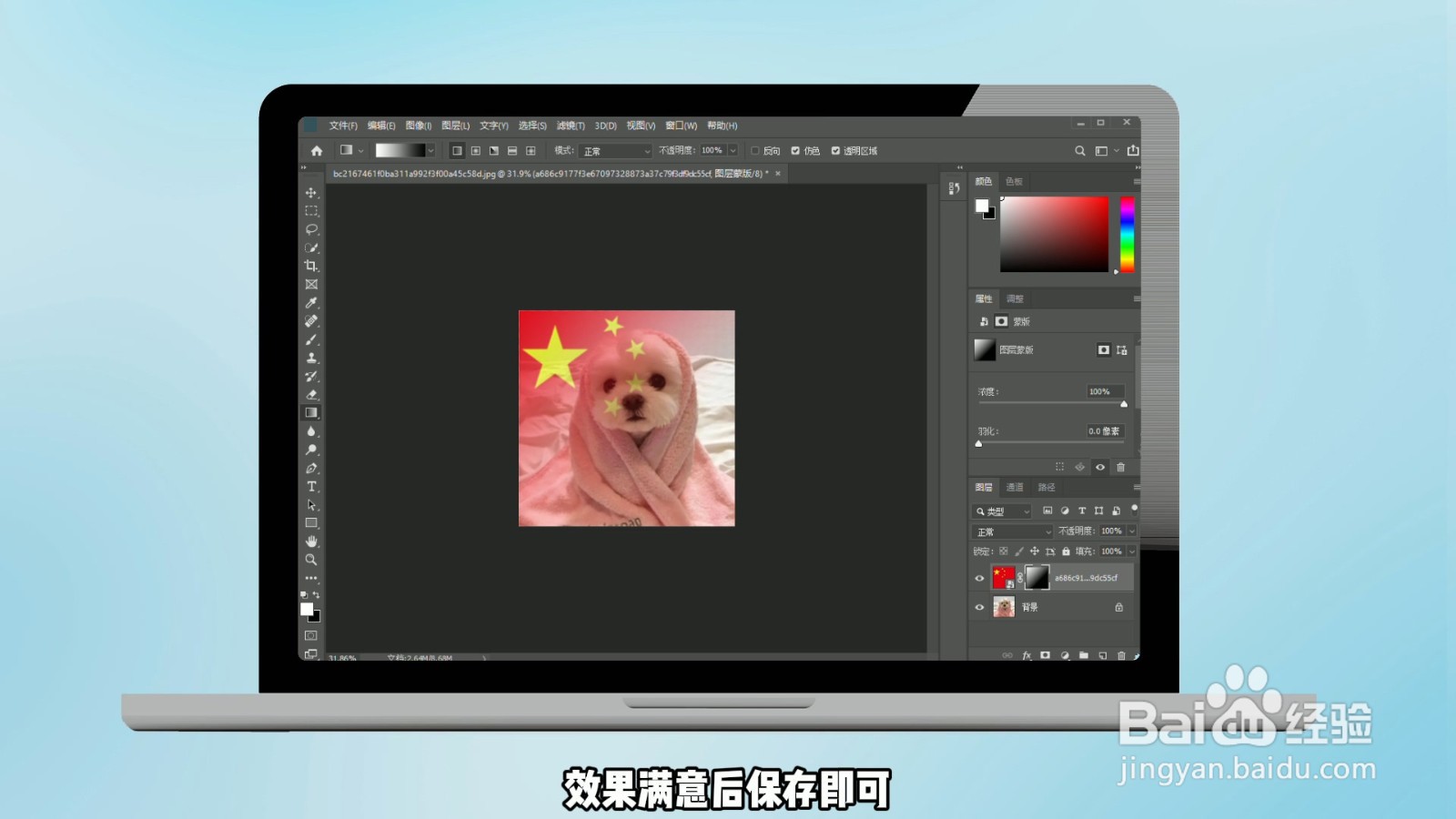Toggle mask visibility eye in Properties panel

point(1100,467)
